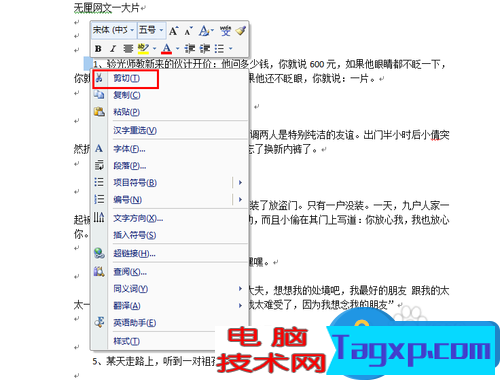Expand the 项目符号(B) submenu arrow
Screen dimensions: 500x380
(x=240, y=183)
